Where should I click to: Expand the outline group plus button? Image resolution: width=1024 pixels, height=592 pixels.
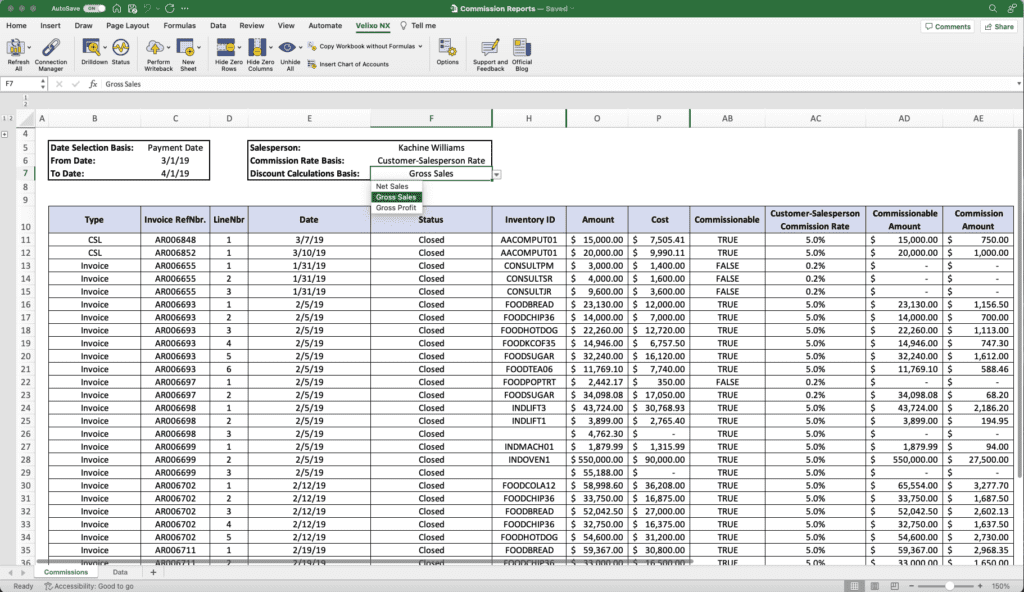(x=5, y=134)
